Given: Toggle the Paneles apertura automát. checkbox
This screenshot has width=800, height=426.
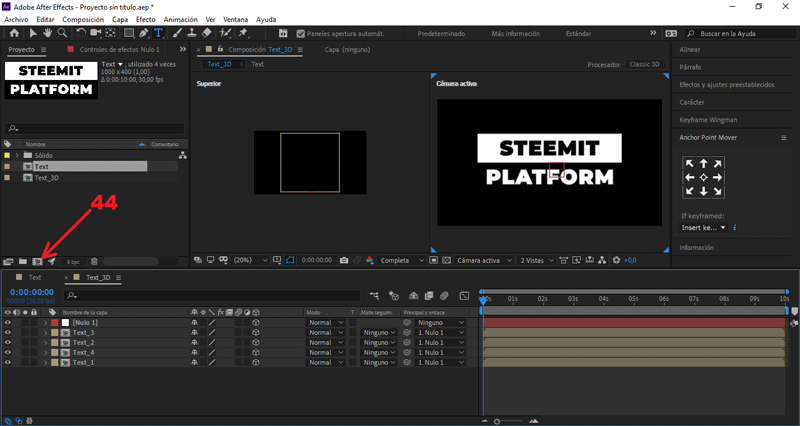Looking at the screenshot, I should (x=302, y=33).
